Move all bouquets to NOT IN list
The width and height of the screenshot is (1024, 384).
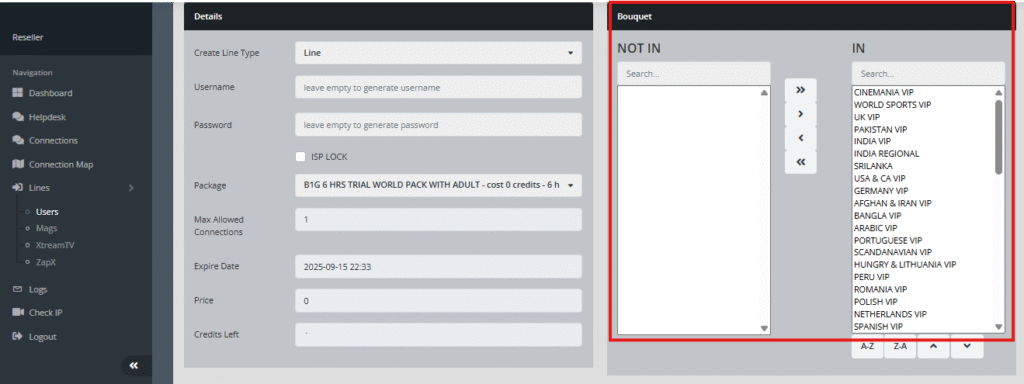click(801, 163)
